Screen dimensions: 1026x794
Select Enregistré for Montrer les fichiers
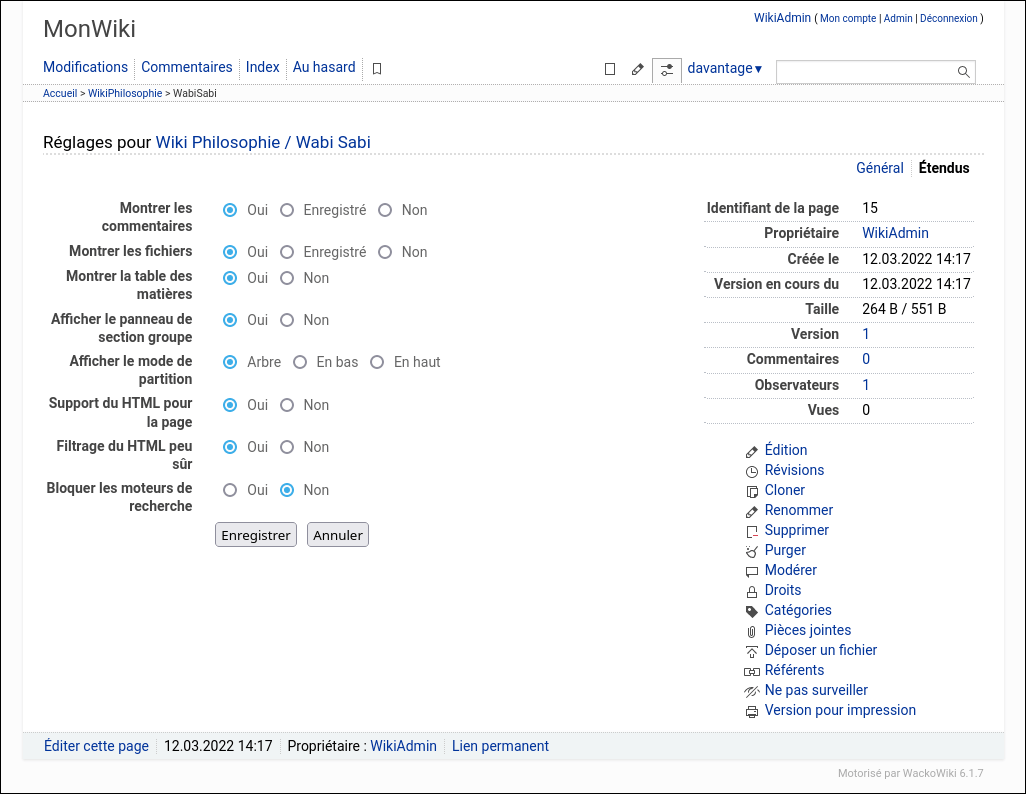(287, 252)
